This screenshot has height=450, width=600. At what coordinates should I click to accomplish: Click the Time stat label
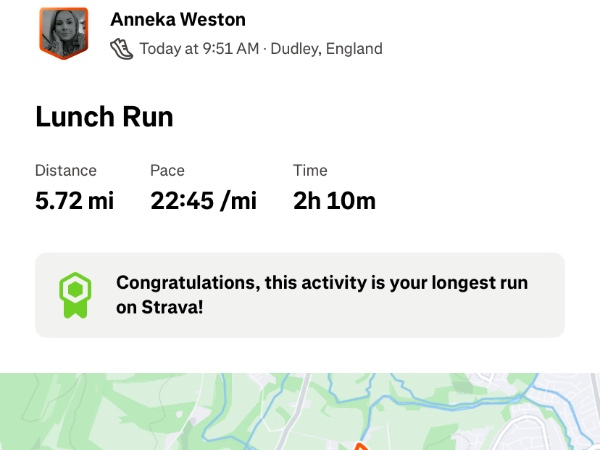[310, 171]
